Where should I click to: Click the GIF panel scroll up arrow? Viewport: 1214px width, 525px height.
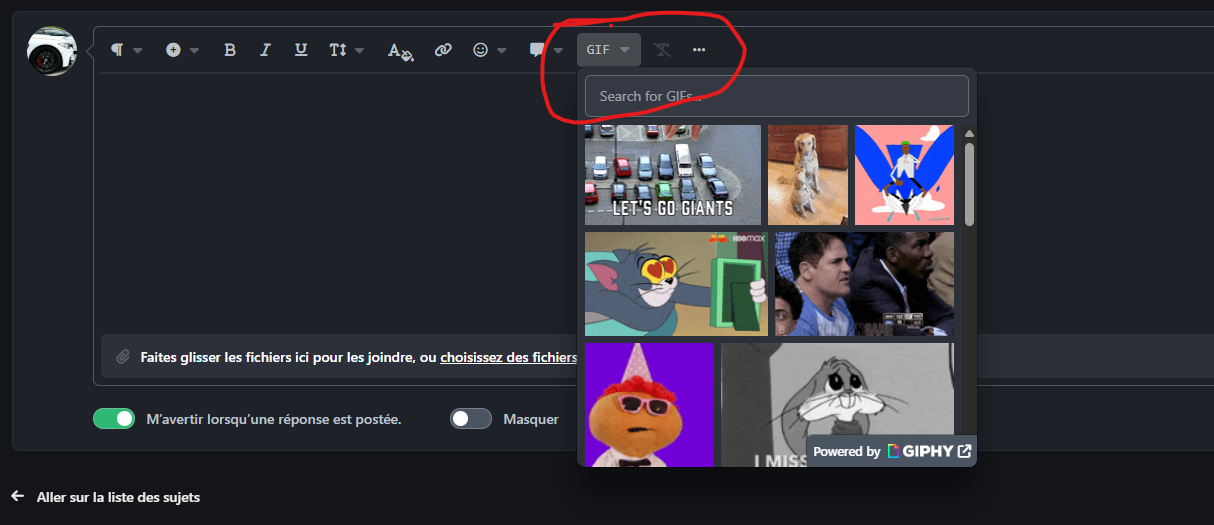969,133
